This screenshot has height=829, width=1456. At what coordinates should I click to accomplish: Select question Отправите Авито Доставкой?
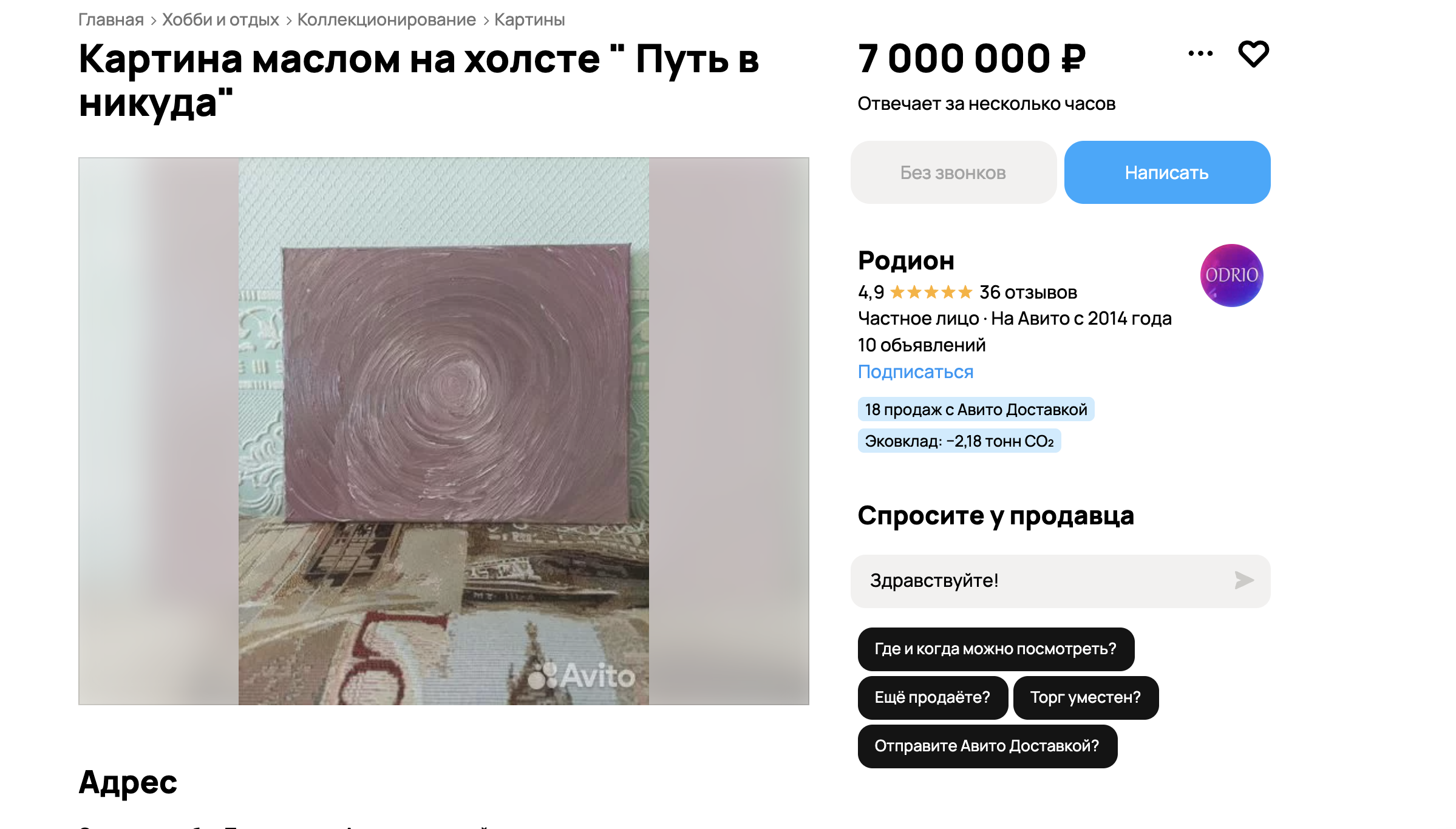click(987, 746)
